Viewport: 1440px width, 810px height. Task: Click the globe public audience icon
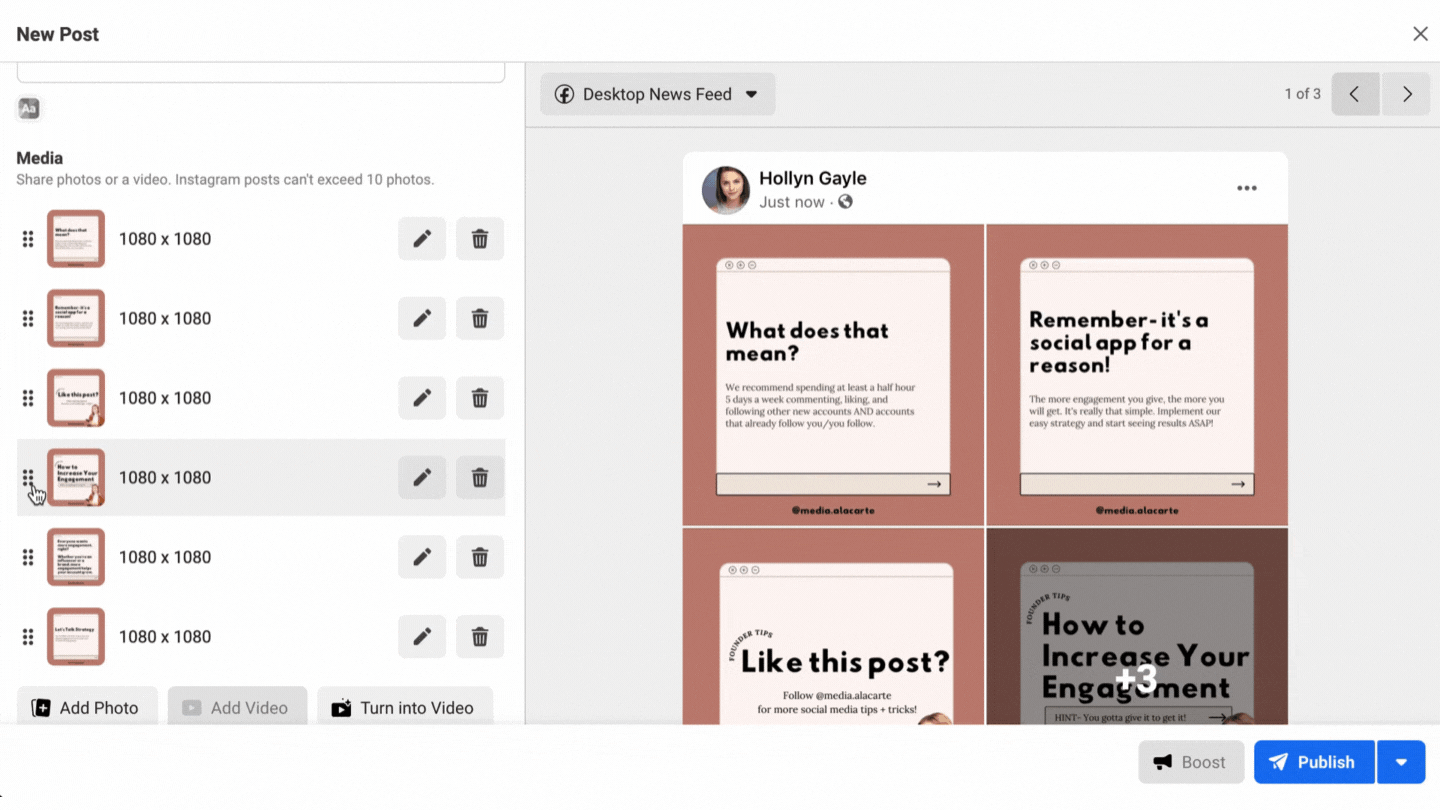point(845,202)
